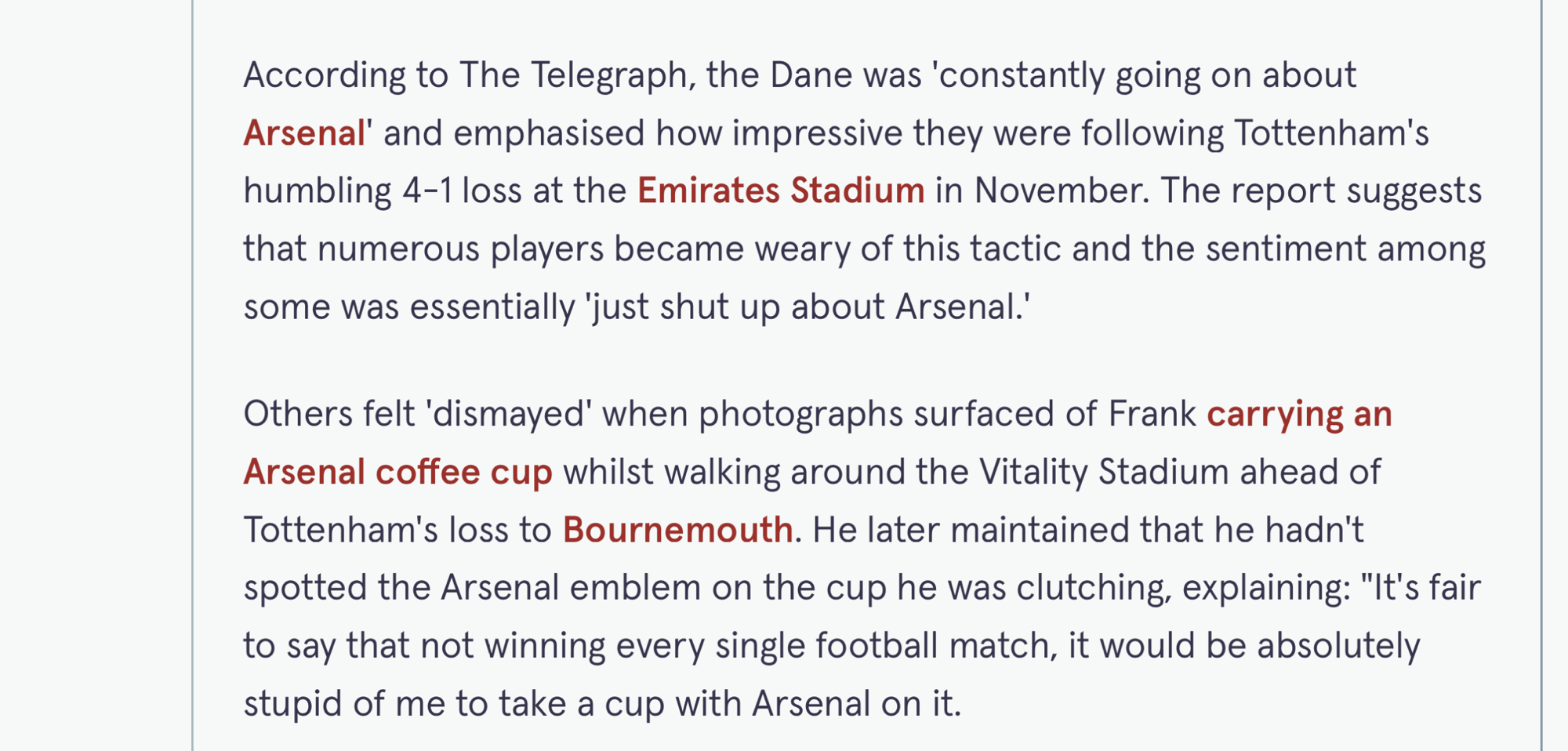Click the name 'Frank' before the coffee cup link

pyautogui.click(x=1152, y=415)
